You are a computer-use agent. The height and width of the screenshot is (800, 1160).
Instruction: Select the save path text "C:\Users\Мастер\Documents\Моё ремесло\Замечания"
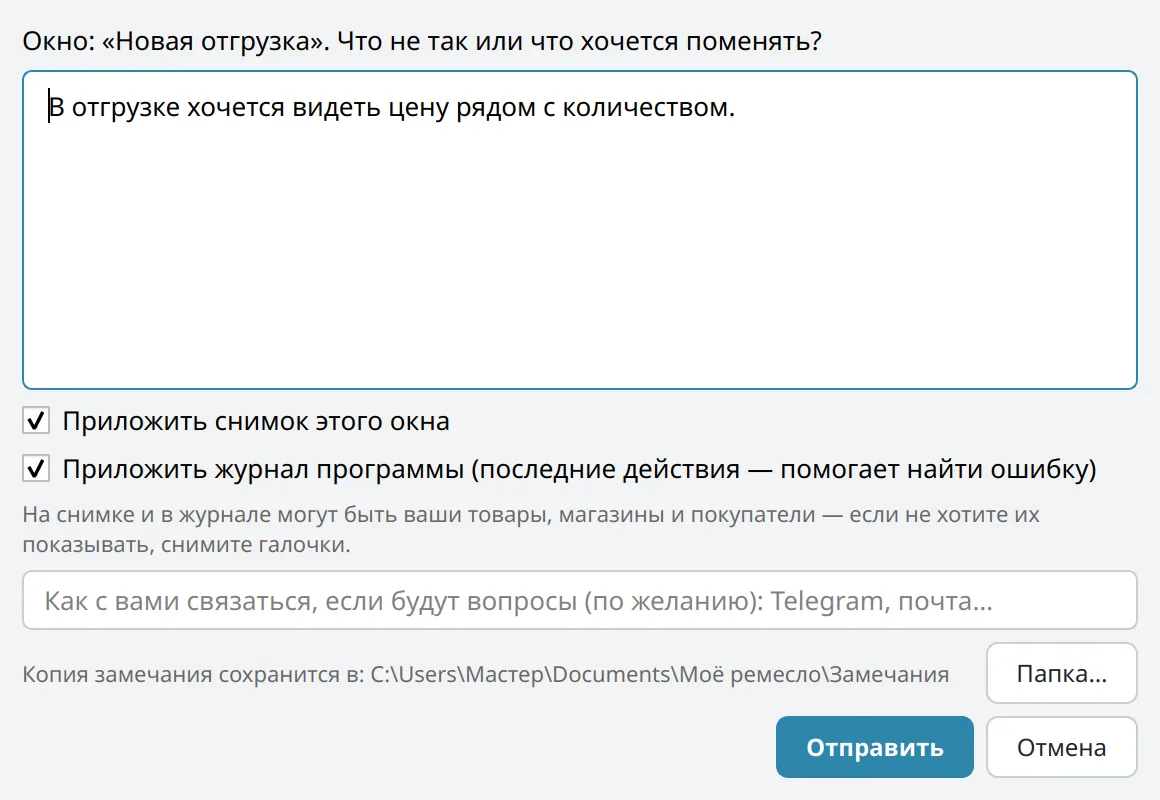659,675
